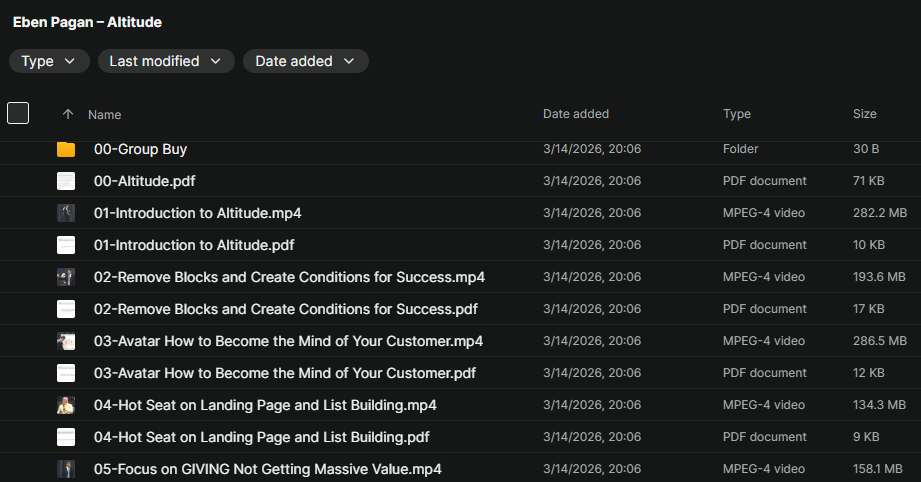
Task: Open 02-Remove Blocks and Create Conditions pdf name
Action: [285, 309]
